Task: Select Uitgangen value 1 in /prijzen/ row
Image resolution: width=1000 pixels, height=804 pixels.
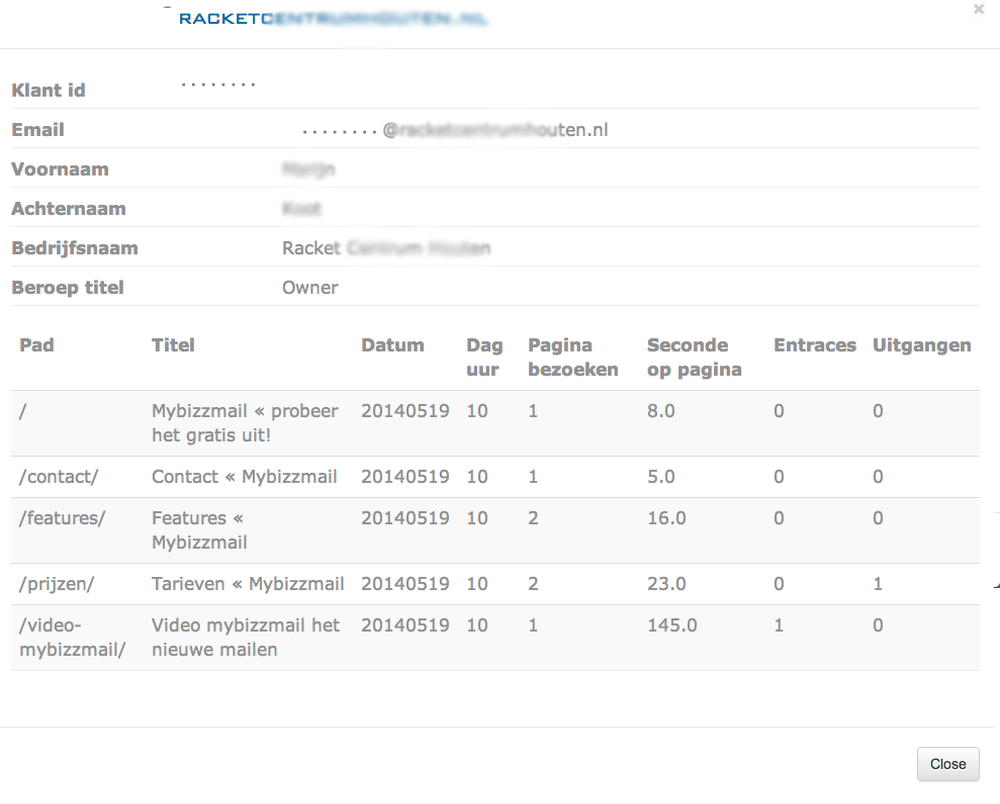Action: [878, 584]
